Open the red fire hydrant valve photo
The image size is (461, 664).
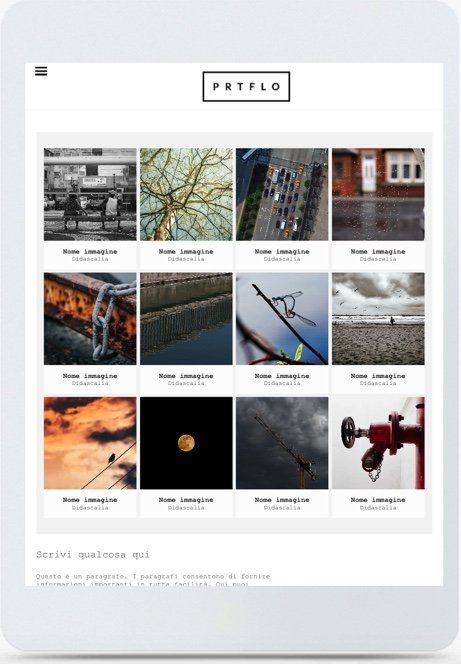point(378,443)
